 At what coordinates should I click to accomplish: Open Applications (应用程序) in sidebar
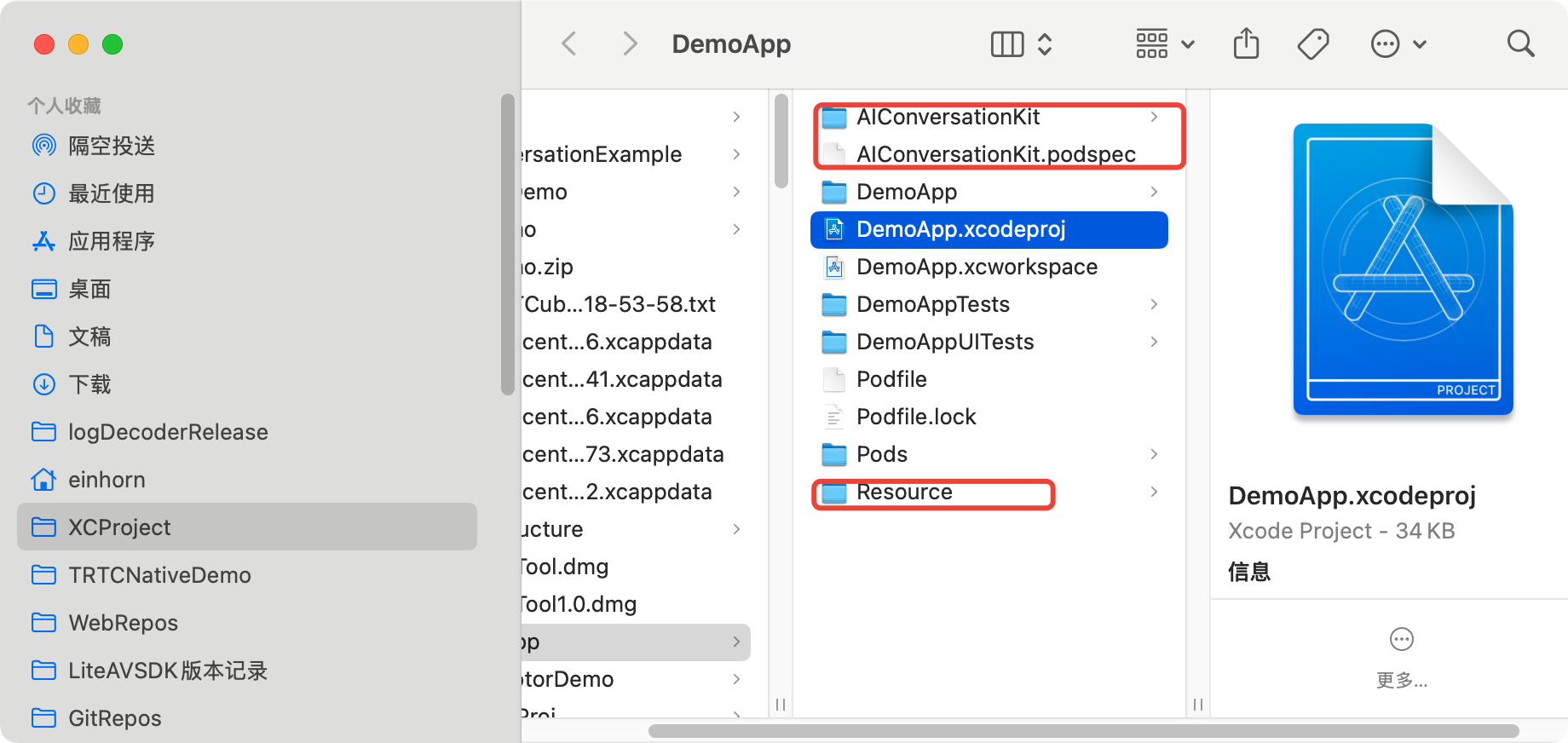click(111, 241)
